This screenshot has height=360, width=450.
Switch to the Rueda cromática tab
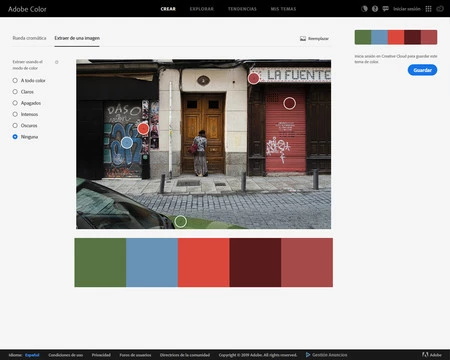pos(29,38)
